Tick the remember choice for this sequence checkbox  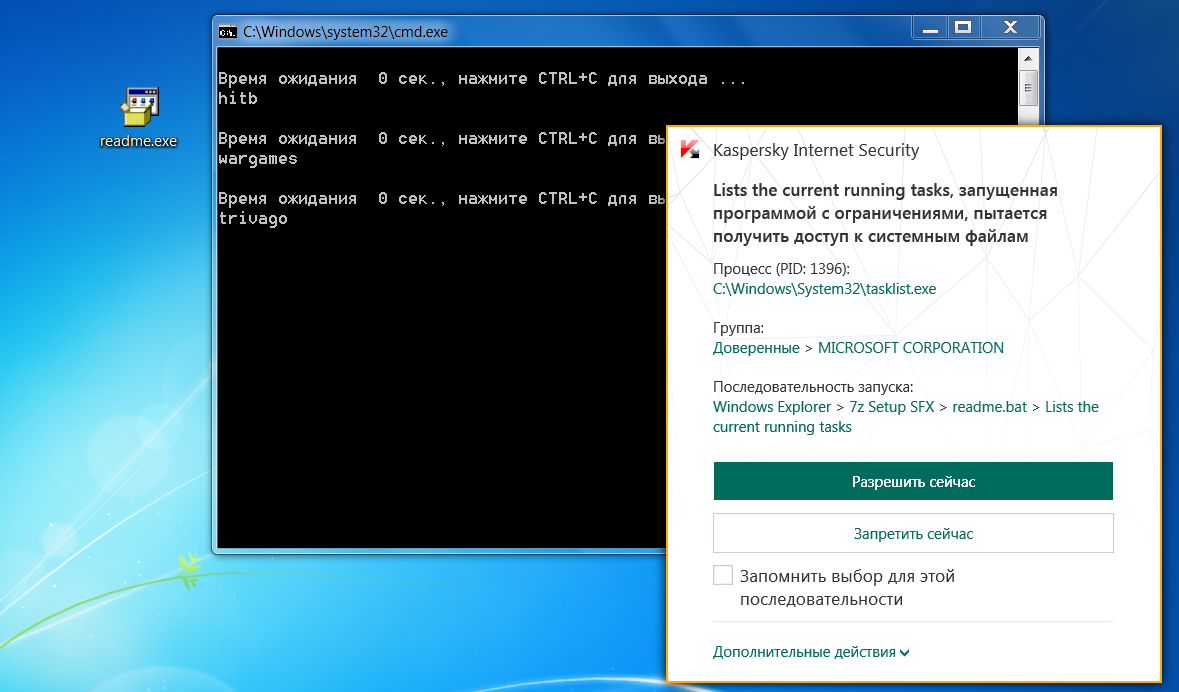coord(723,575)
